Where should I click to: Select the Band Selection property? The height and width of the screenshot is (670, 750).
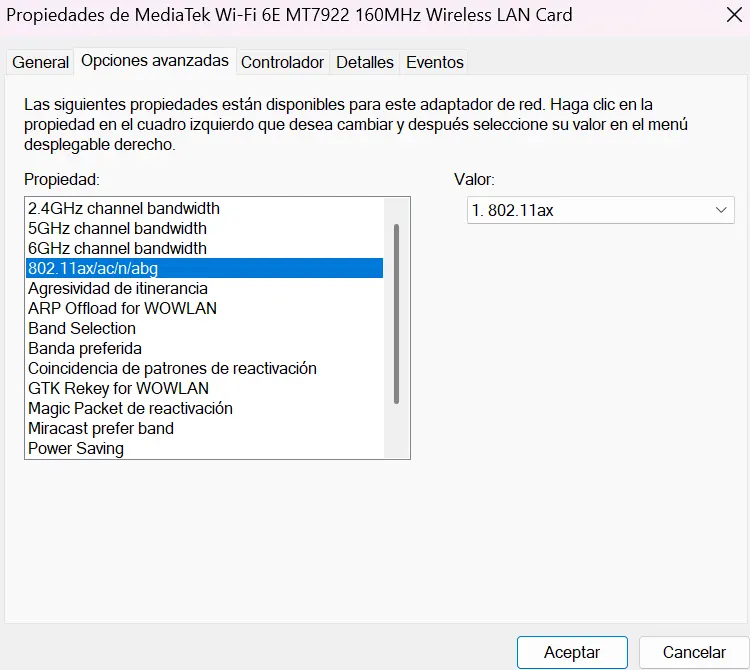click(205, 329)
